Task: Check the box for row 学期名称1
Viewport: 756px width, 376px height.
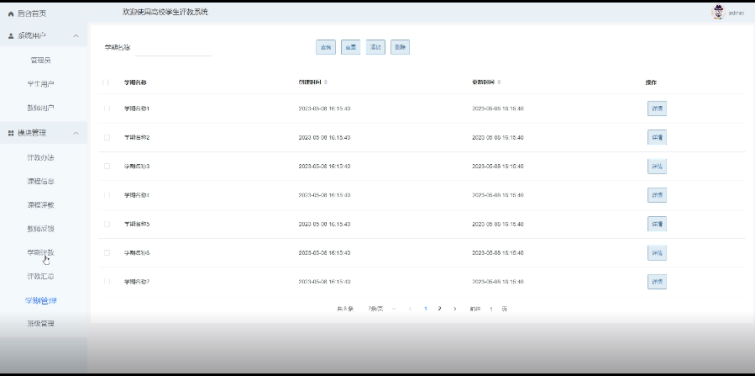Action: (x=107, y=108)
